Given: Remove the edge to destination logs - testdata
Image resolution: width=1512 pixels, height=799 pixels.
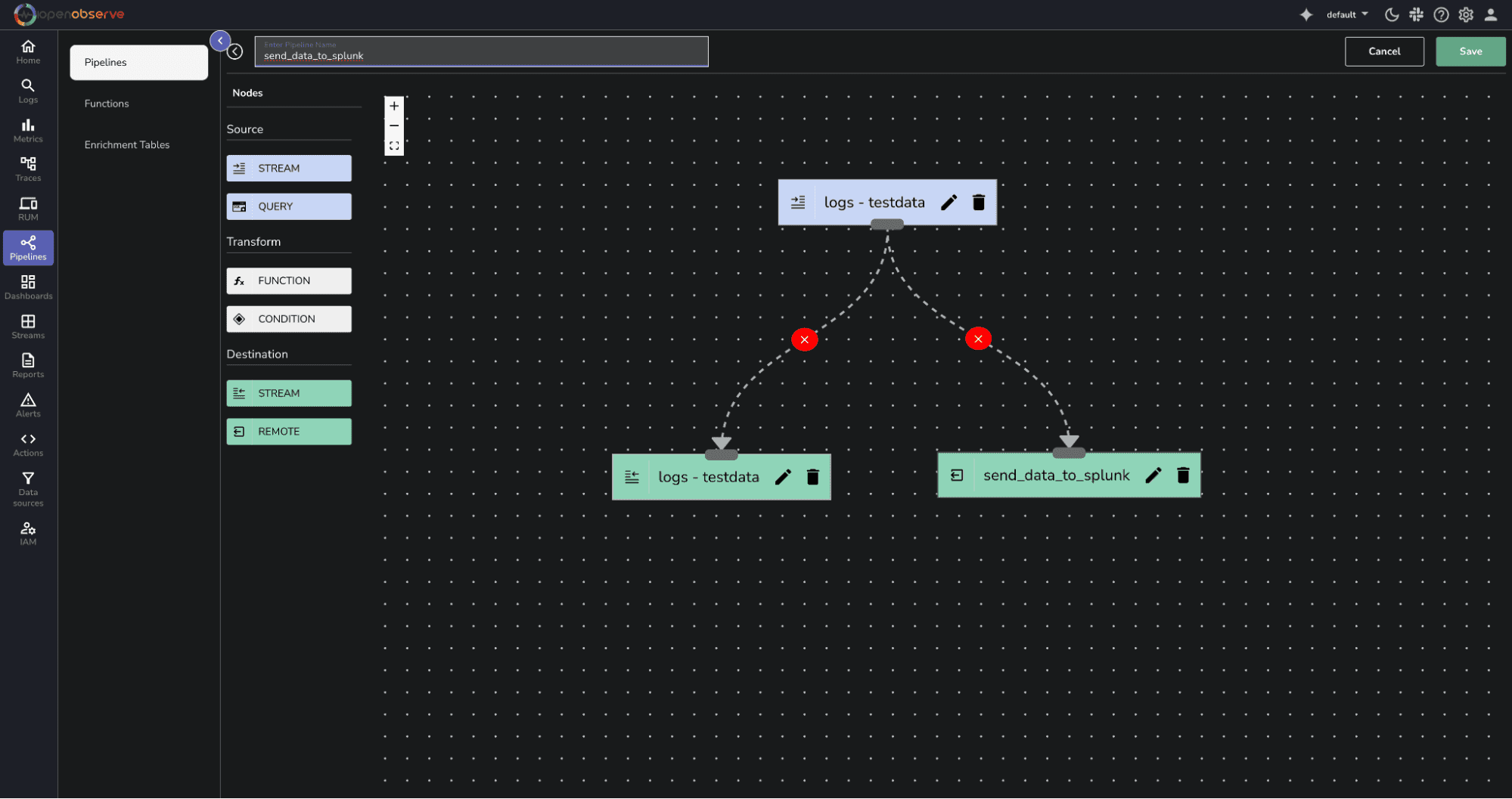Looking at the screenshot, I should 804,339.
